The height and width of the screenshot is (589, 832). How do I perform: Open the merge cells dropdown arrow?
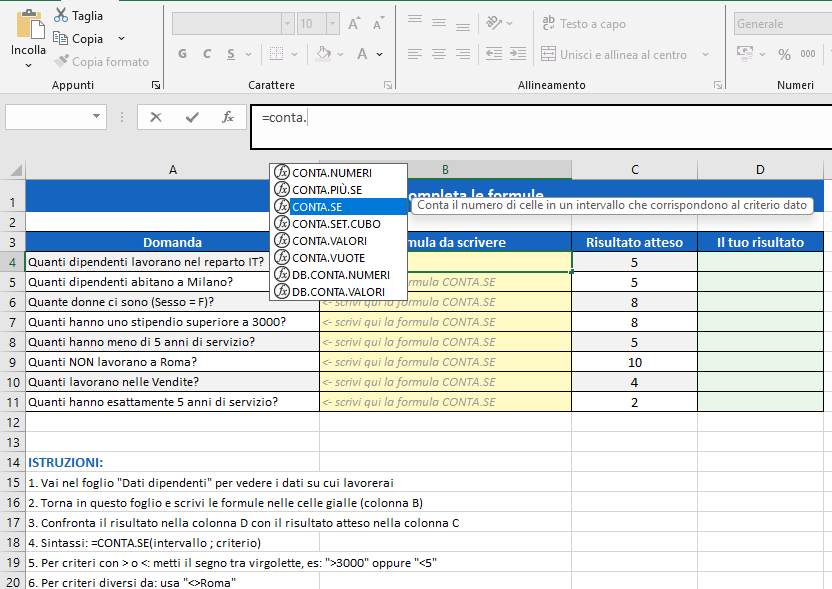coord(705,54)
